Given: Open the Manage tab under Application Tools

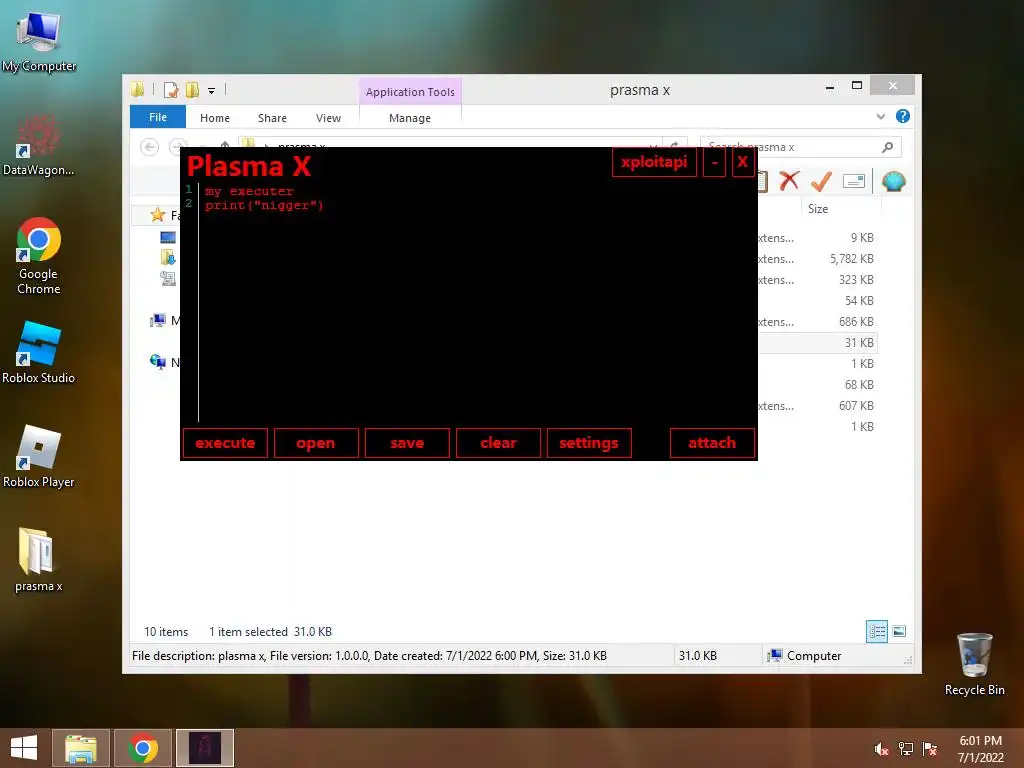Looking at the screenshot, I should [410, 118].
